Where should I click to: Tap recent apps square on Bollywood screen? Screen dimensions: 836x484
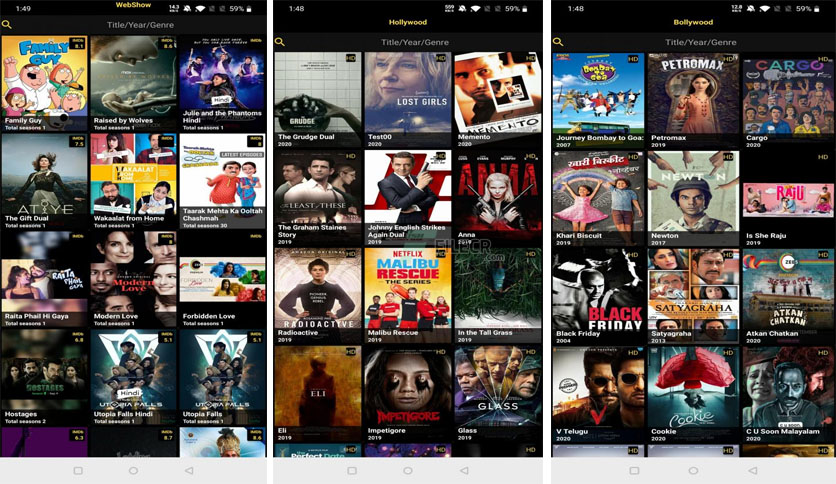(634, 471)
